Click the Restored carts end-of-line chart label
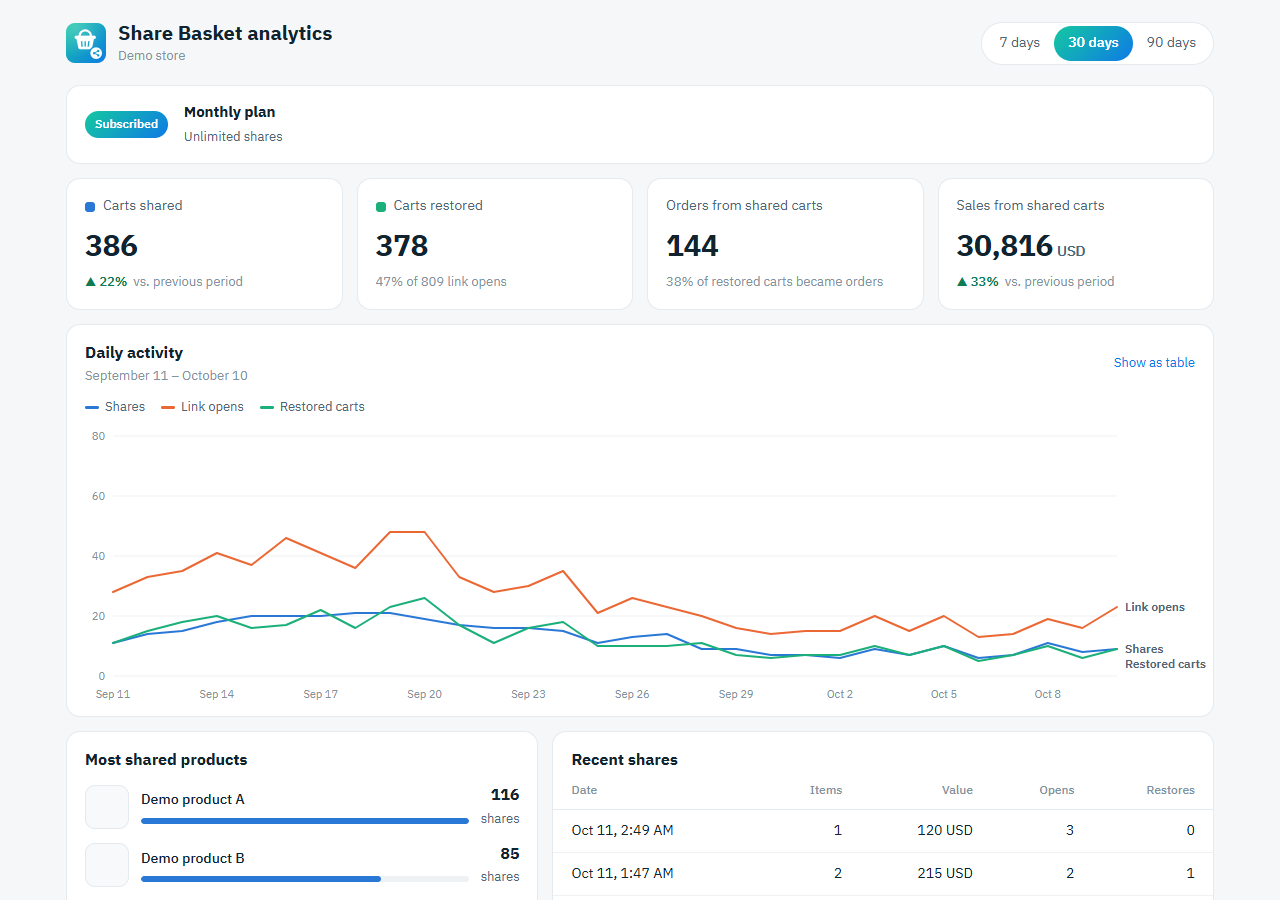 click(1165, 664)
